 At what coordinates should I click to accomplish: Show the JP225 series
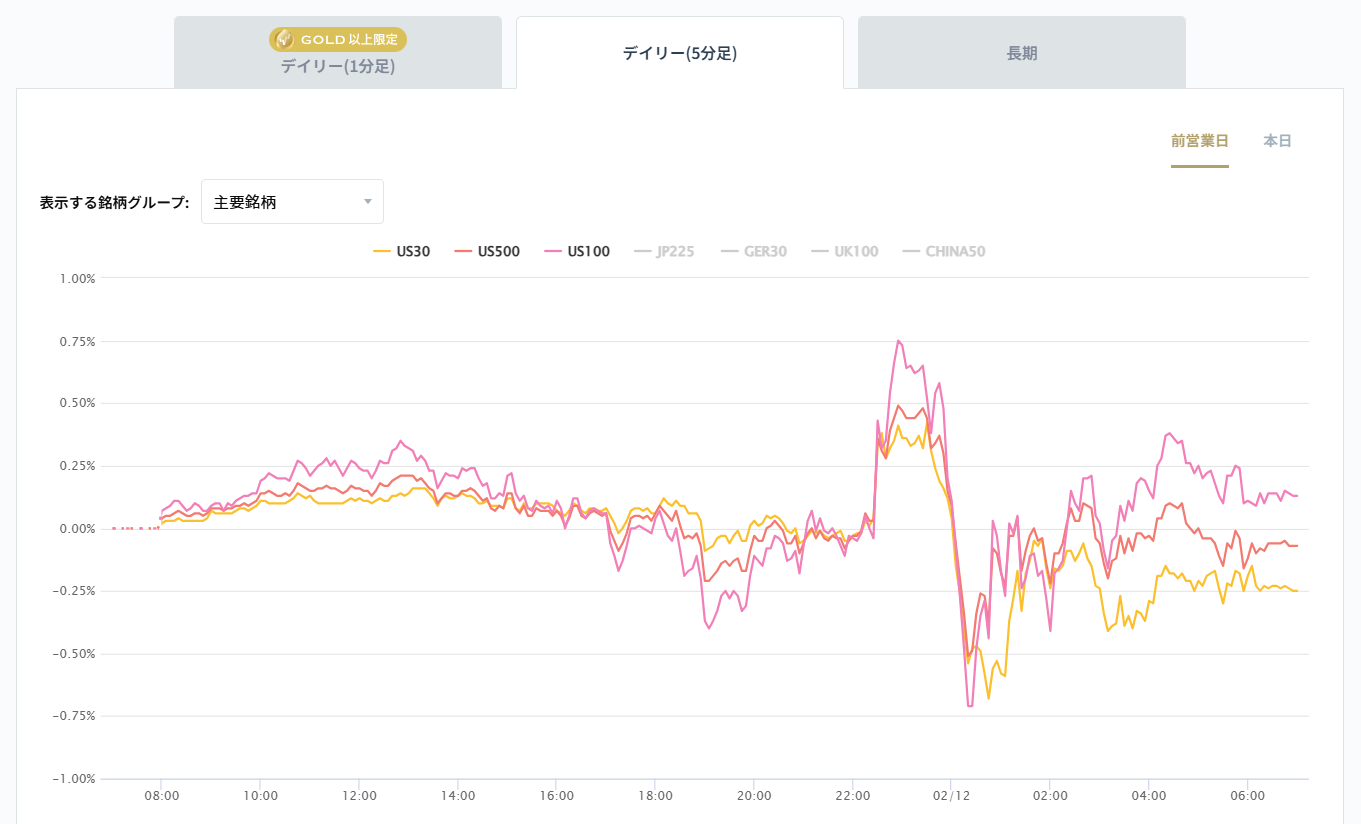[675, 251]
